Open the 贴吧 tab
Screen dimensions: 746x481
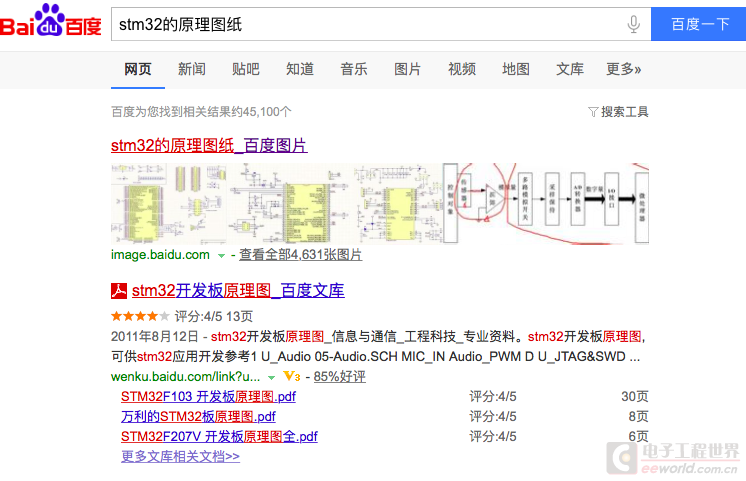[245, 69]
